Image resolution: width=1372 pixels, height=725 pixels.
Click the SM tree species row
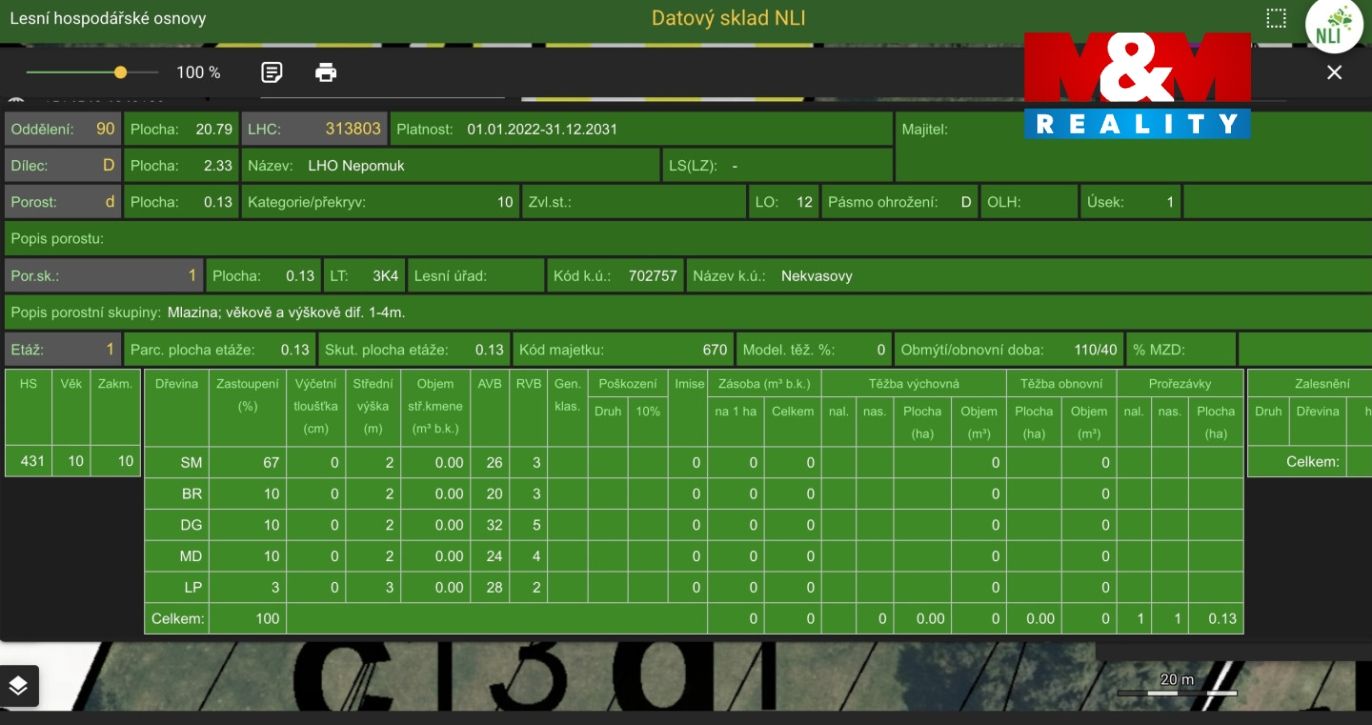(x=694, y=462)
